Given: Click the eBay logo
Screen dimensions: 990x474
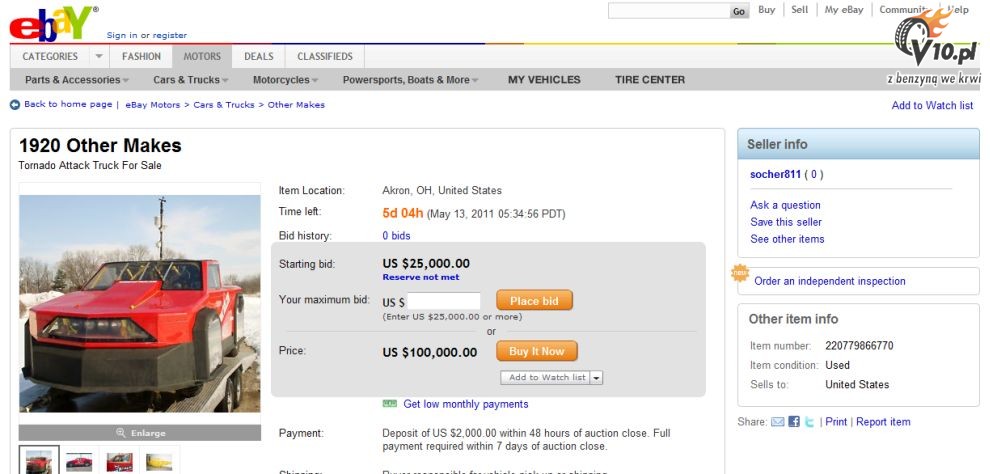Looking at the screenshot, I should click(53, 24).
